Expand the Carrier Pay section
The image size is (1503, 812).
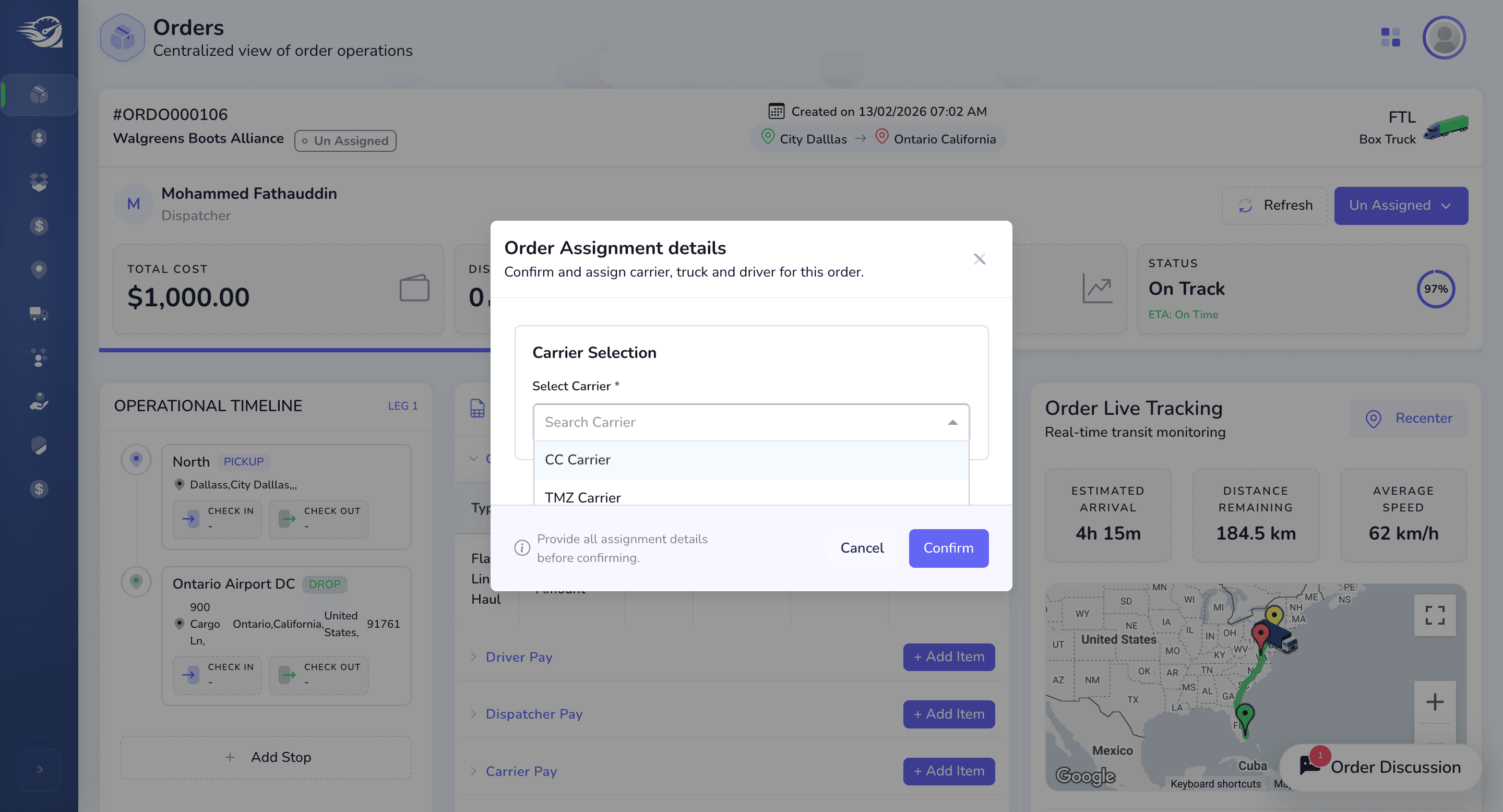[x=514, y=771]
